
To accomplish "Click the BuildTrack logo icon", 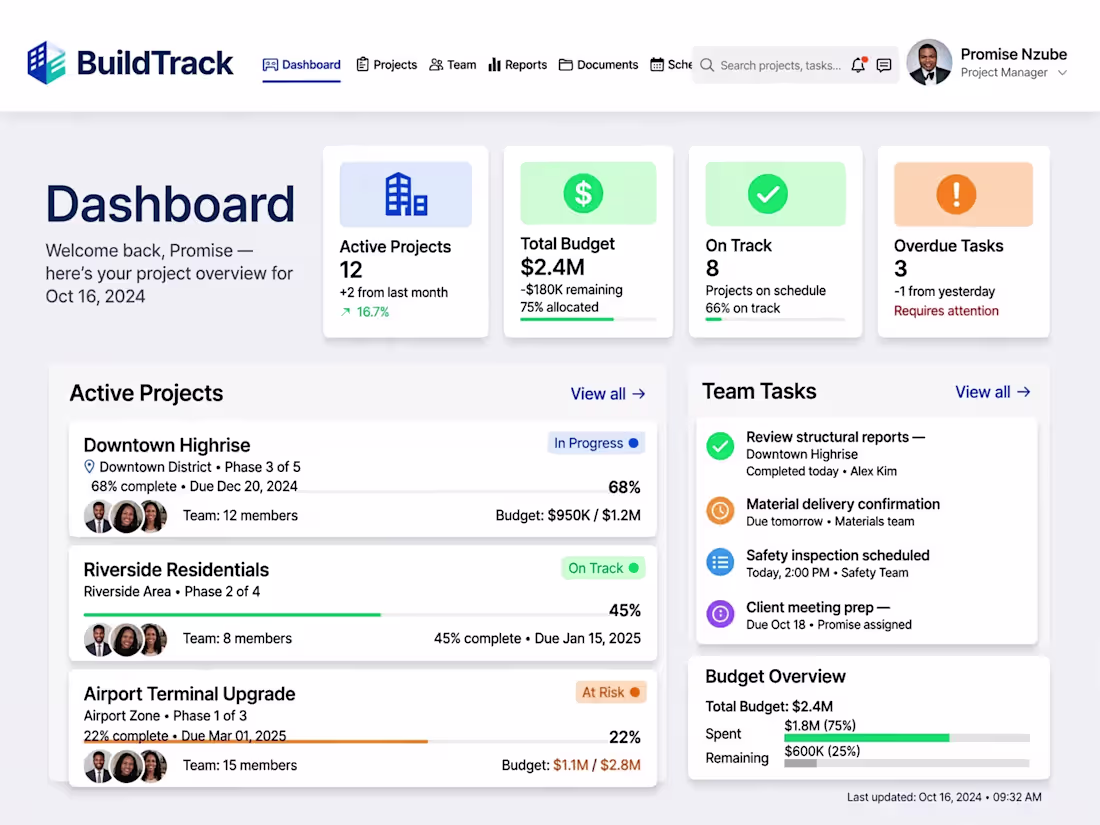I will [46, 63].
